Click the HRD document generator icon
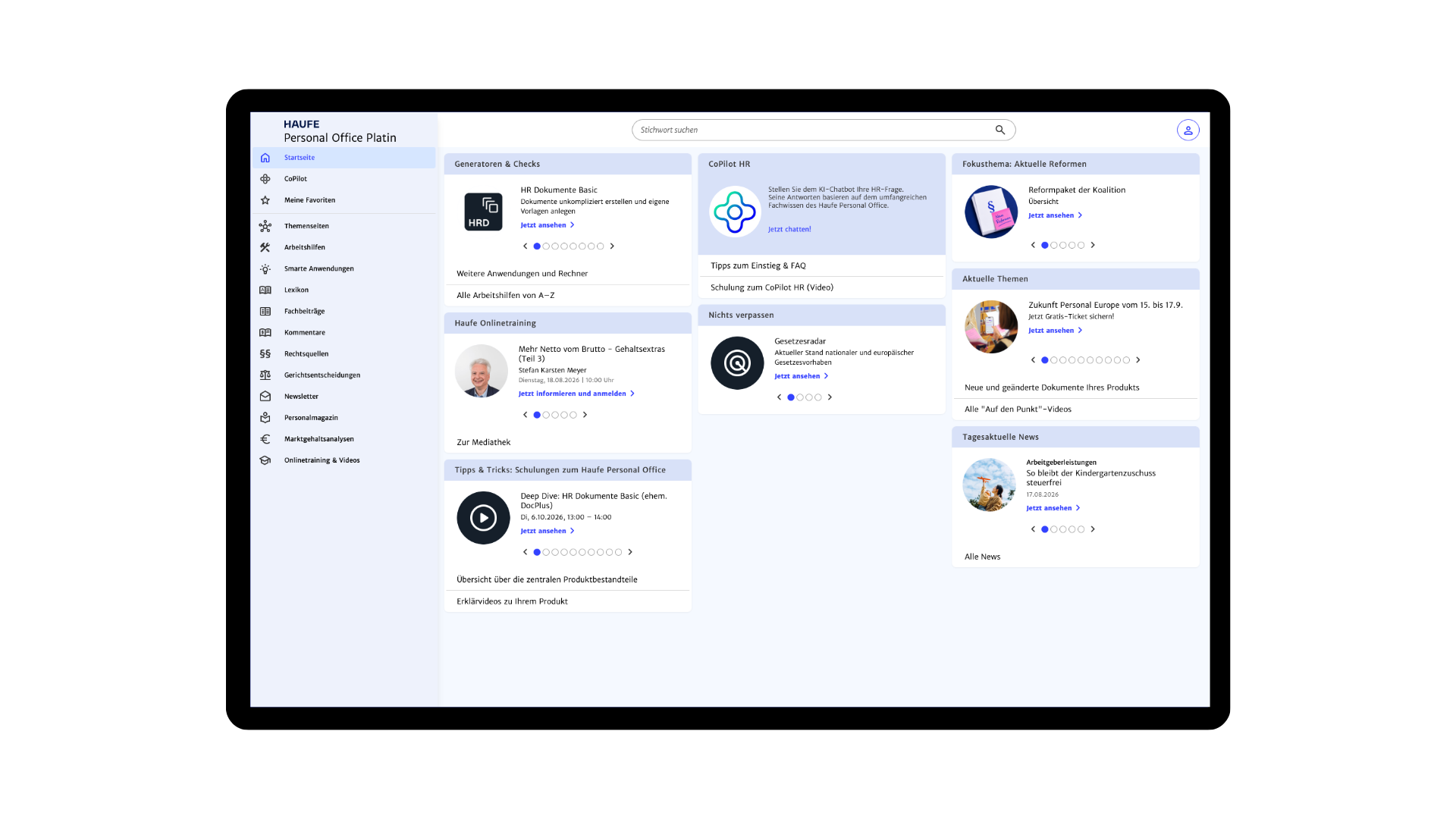 click(483, 212)
